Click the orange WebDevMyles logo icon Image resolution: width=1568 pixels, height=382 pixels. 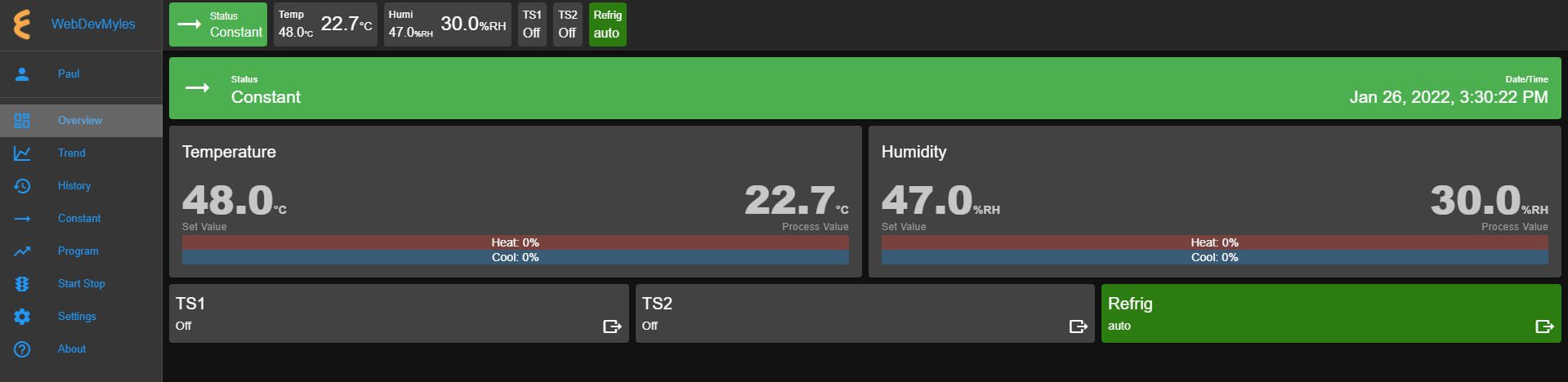click(22, 24)
